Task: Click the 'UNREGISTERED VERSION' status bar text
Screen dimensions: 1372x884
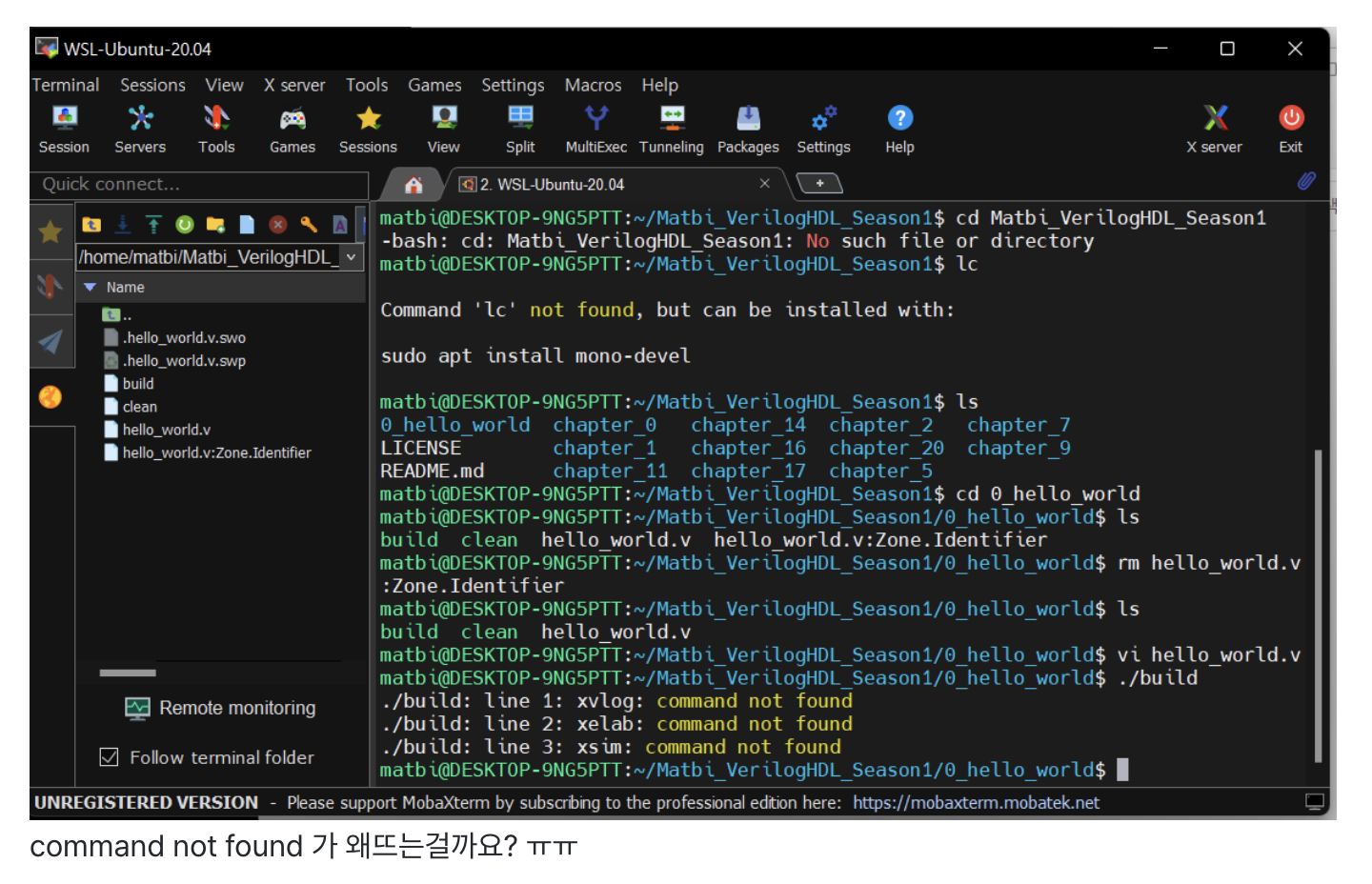Action: click(147, 802)
